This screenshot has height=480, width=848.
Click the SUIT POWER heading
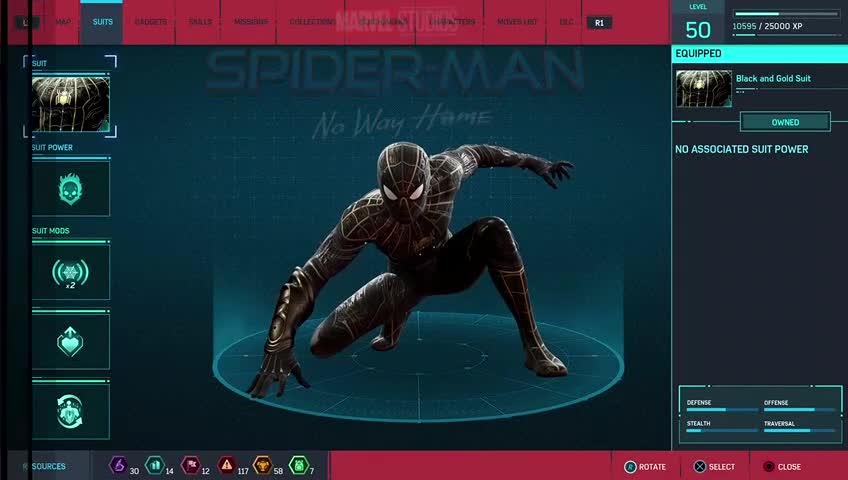click(52, 148)
